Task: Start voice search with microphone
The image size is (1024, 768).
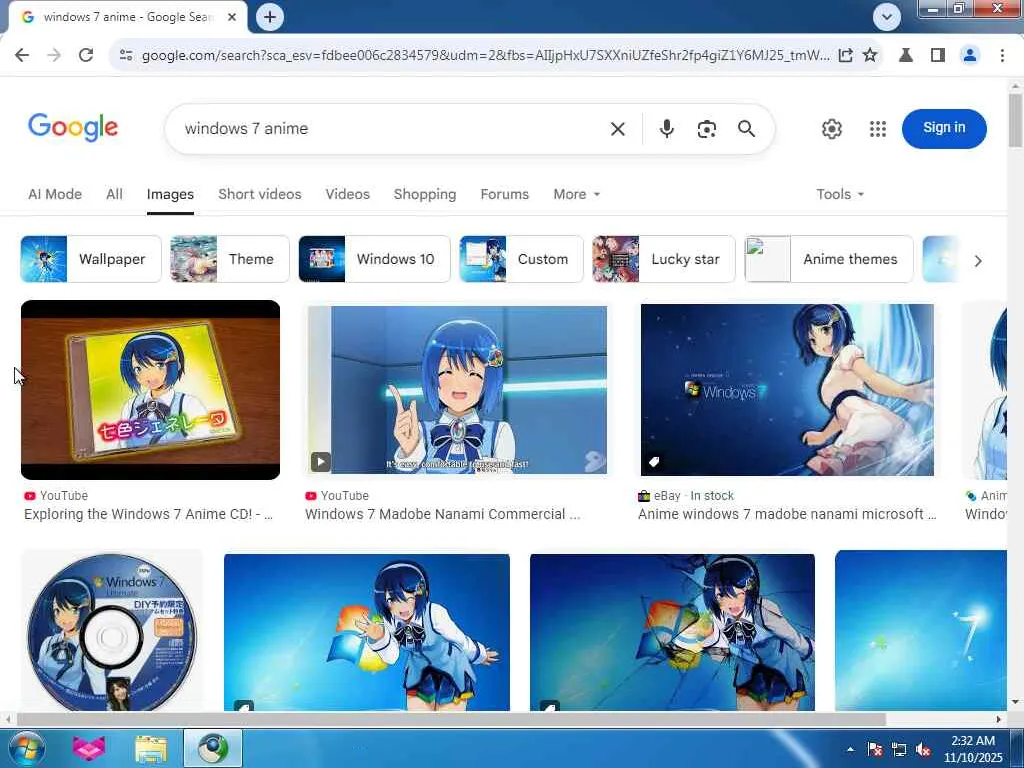Action: [x=667, y=129]
